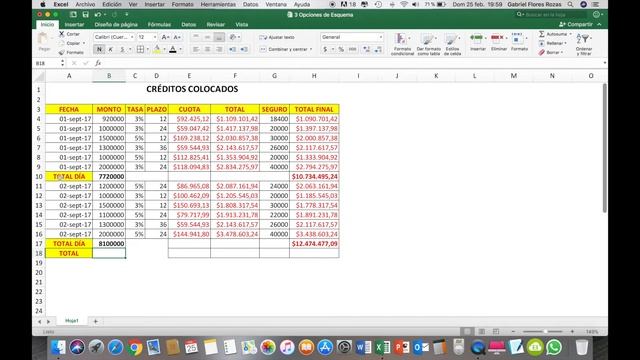Click the Insertar cells button
Image resolution: width=640 pixels, height=360 pixels.
(478, 42)
